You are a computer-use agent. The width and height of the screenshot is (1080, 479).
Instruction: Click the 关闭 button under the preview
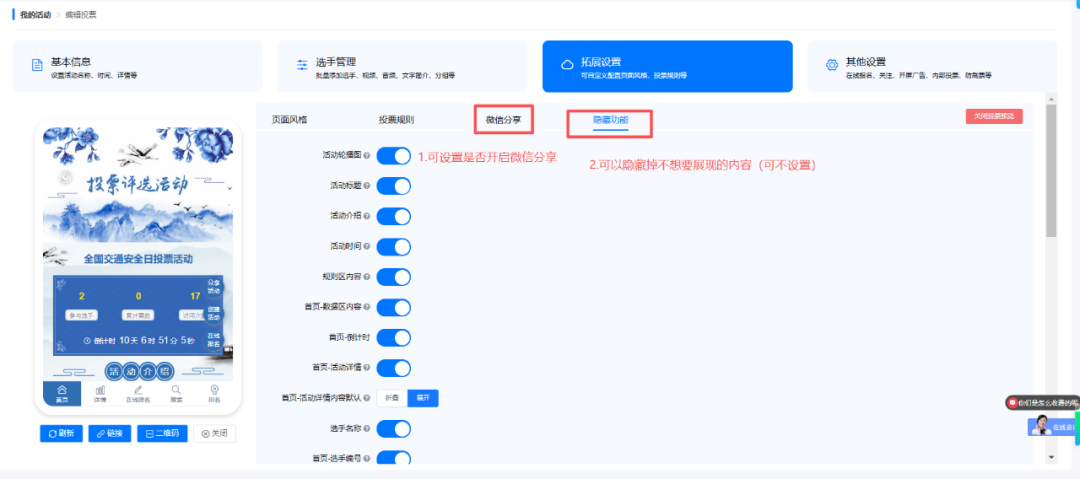coord(215,434)
